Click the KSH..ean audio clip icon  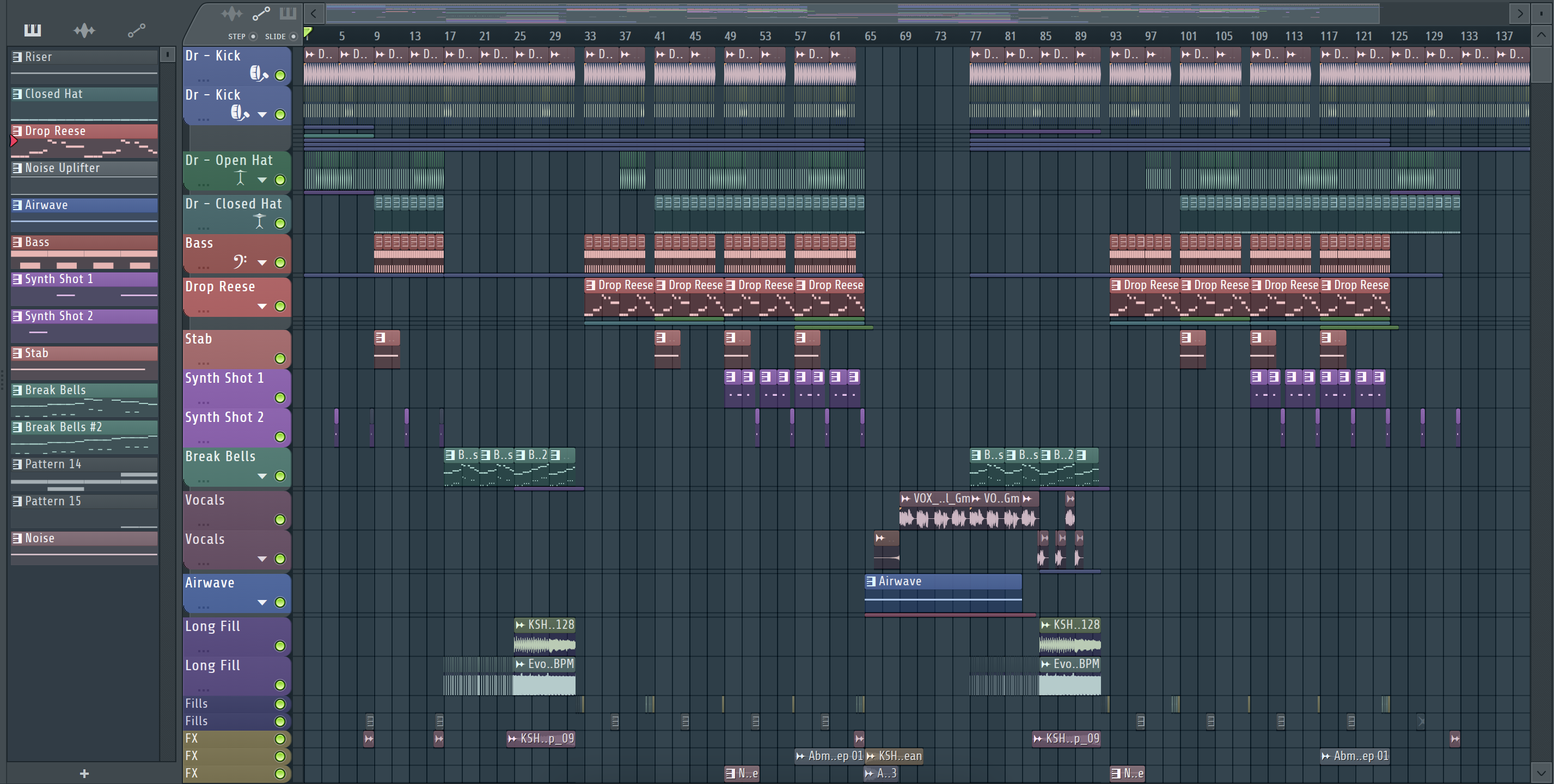click(871, 756)
